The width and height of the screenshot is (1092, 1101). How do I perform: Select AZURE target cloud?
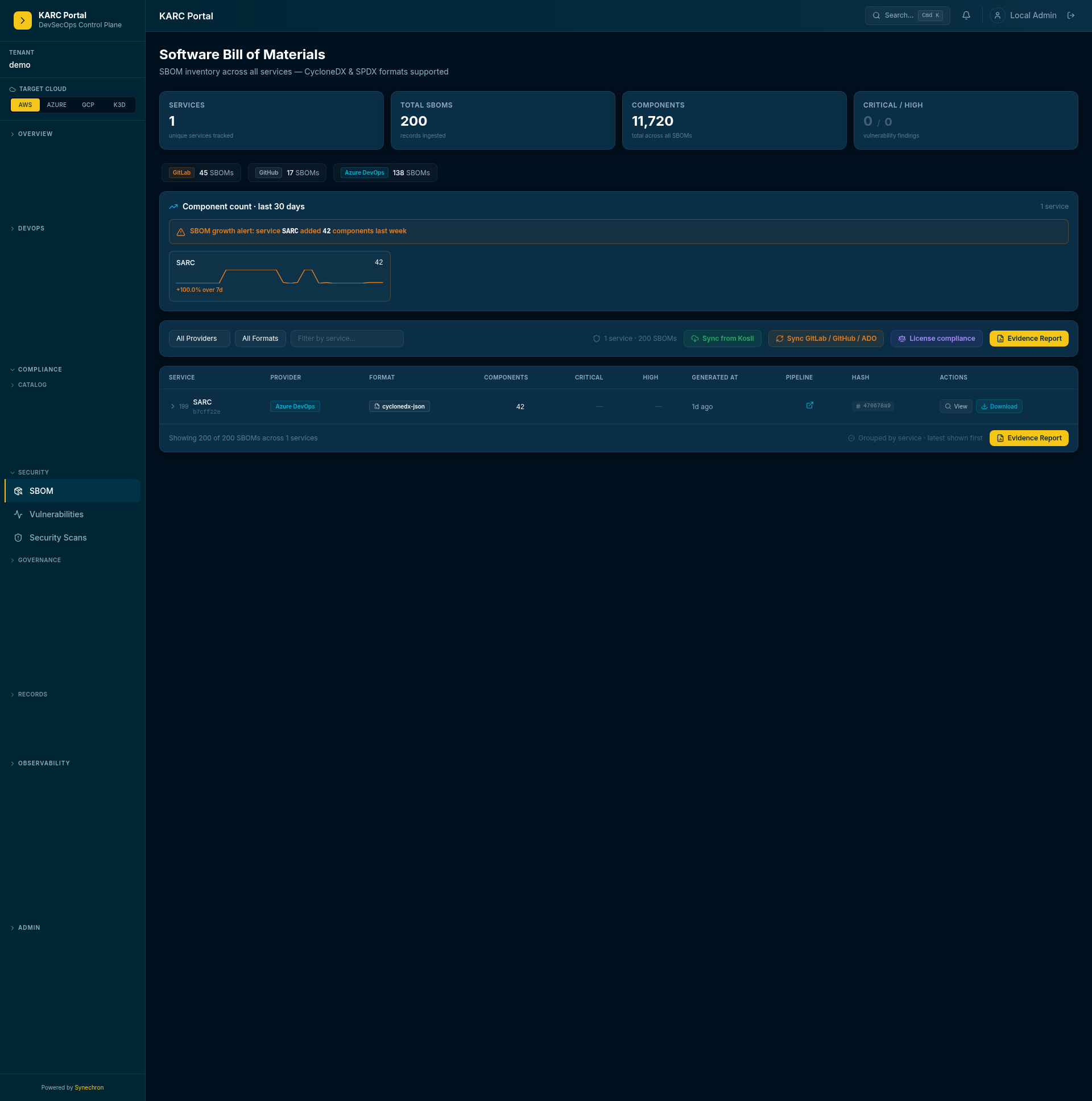coord(57,105)
